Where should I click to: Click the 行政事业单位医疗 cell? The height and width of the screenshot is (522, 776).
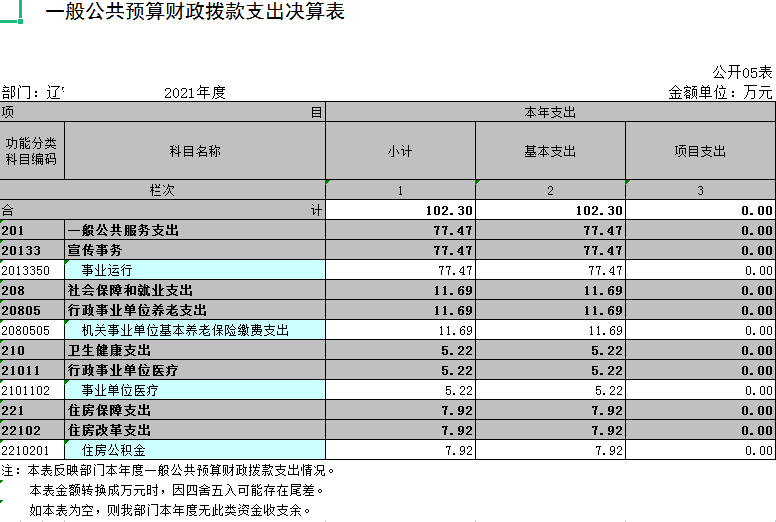click(x=195, y=370)
